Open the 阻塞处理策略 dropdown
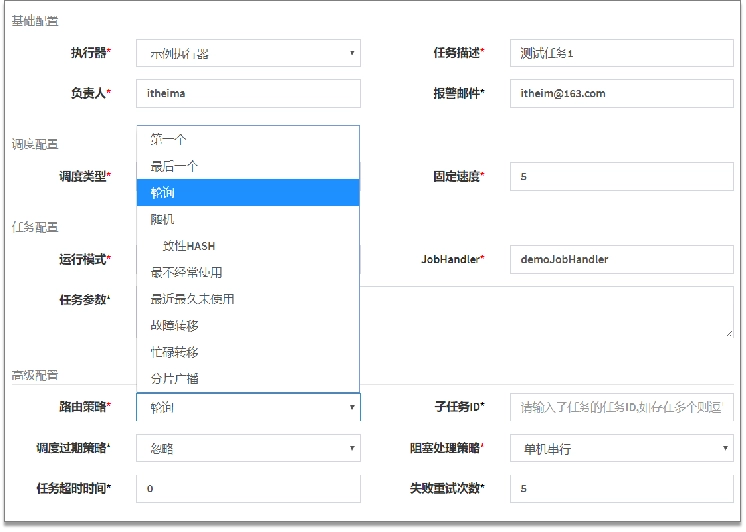The height and width of the screenshot is (532, 746). coord(621,448)
